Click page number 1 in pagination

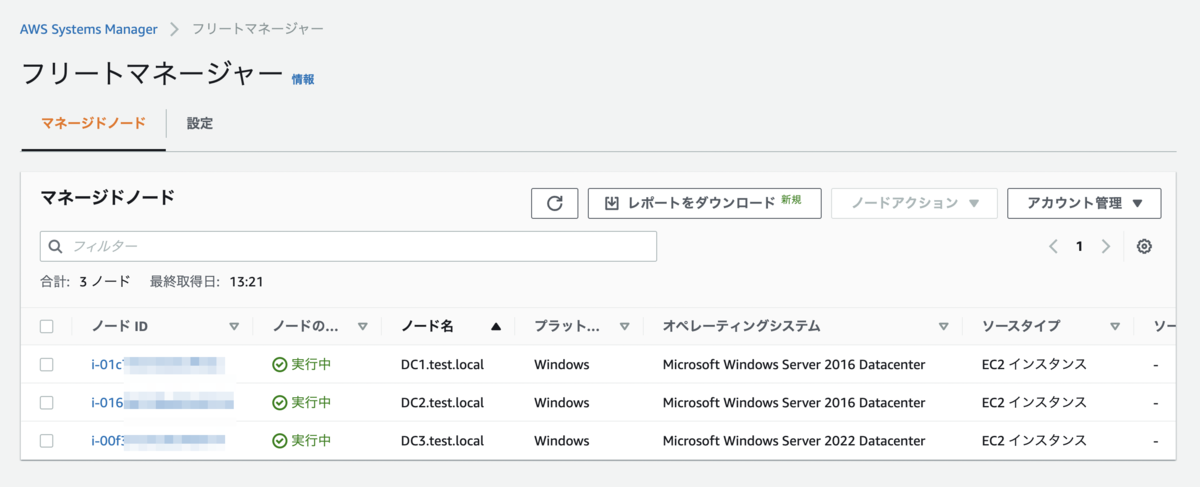tap(1079, 246)
